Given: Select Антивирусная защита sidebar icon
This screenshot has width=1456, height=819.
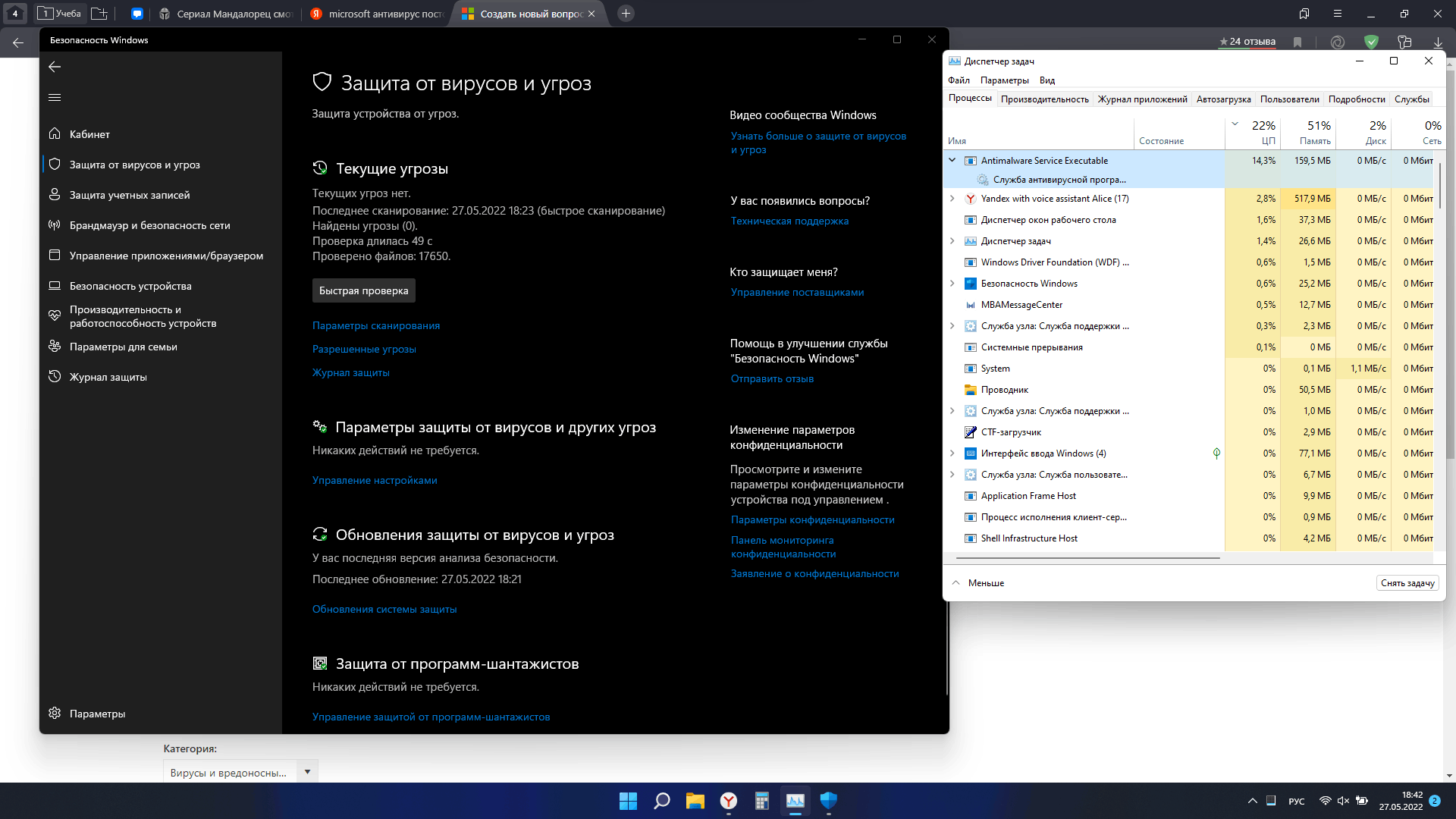Looking at the screenshot, I should click(55, 164).
